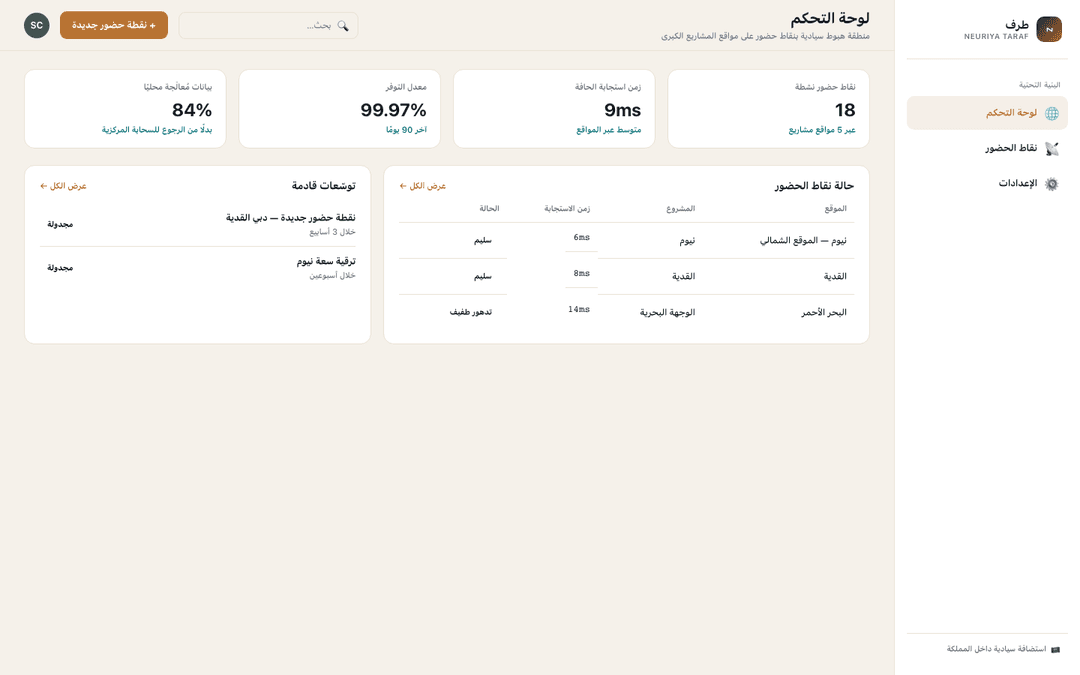Click the NEURIYA TARAF brand text
Viewport: 1080px width, 675px height.
(996, 37)
